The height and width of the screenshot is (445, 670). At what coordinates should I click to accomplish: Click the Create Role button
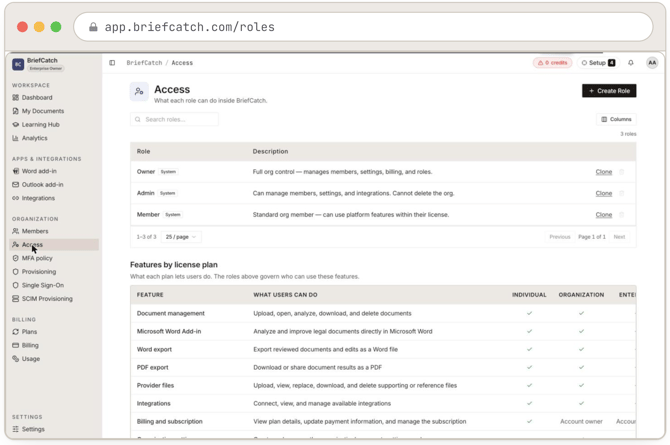[609, 91]
